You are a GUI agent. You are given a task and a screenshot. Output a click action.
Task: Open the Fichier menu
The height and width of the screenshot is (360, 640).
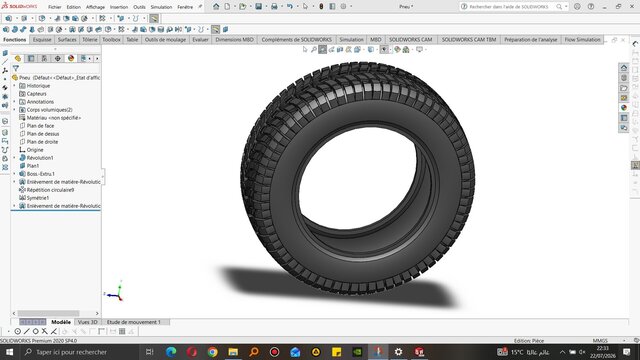pyautogui.click(x=54, y=7)
